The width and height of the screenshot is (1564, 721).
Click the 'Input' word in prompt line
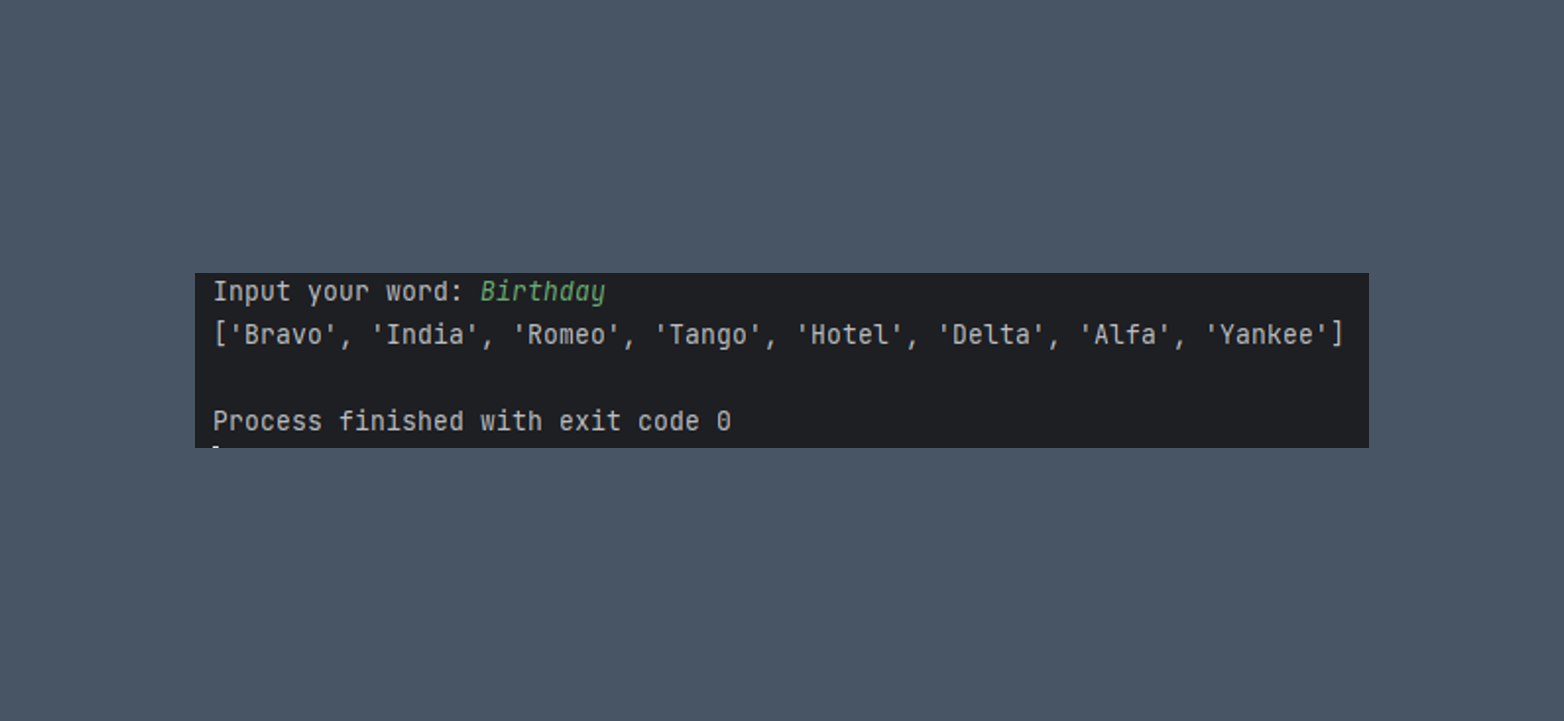click(x=252, y=293)
